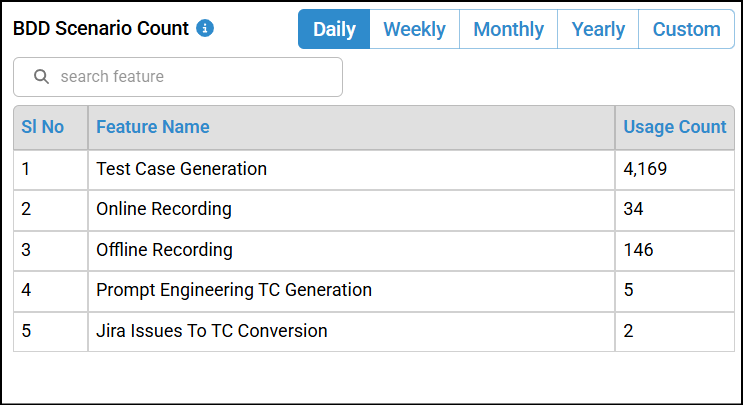Sort by the Usage Count column header

click(x=674, y=127)
